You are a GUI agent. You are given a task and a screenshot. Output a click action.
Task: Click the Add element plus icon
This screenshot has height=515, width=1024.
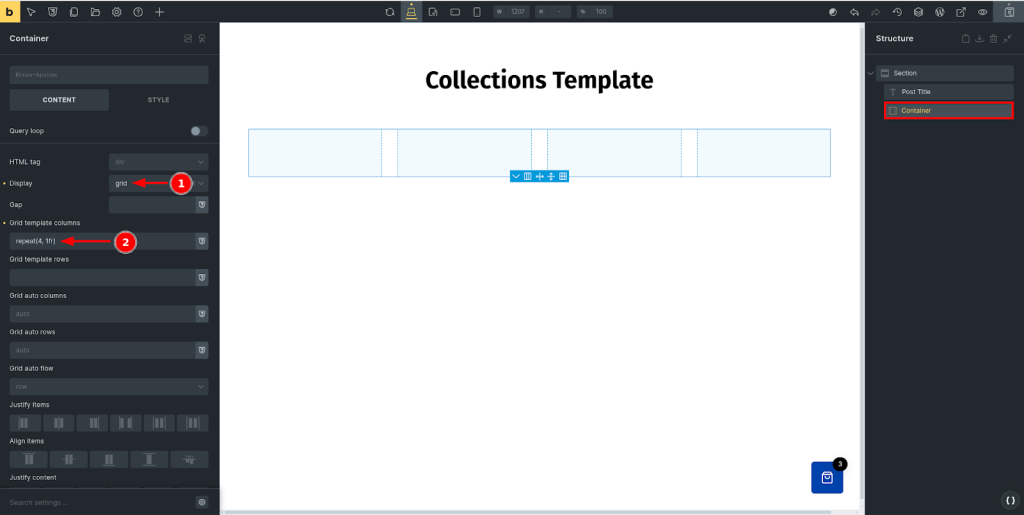160,12
